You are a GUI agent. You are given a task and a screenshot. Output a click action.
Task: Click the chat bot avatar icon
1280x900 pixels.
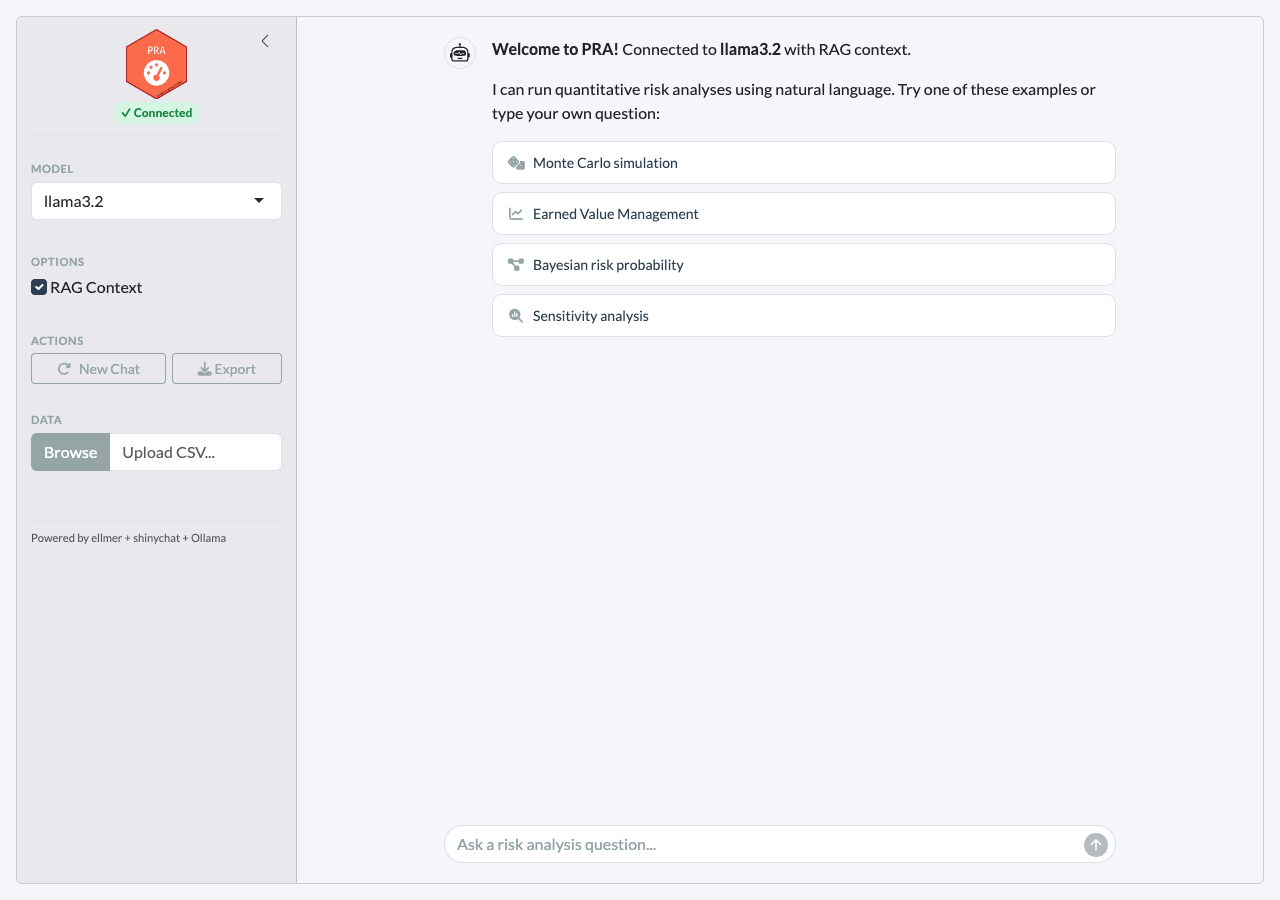[460, 53]
